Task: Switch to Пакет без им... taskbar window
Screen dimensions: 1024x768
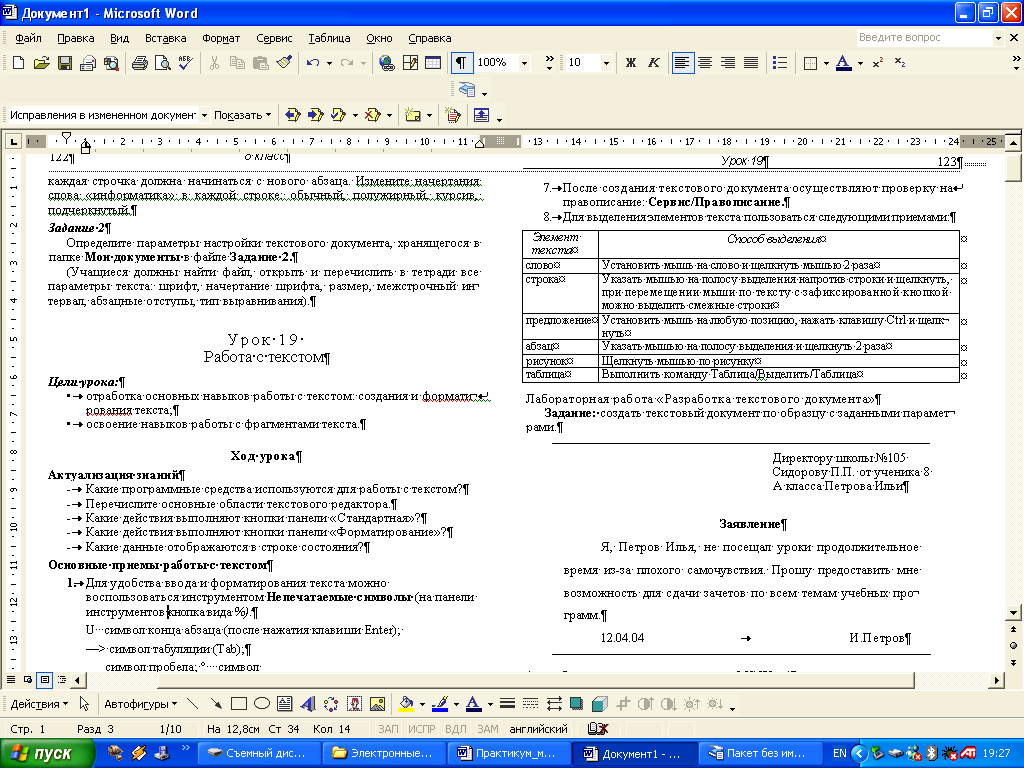Action: coord(759,753)
